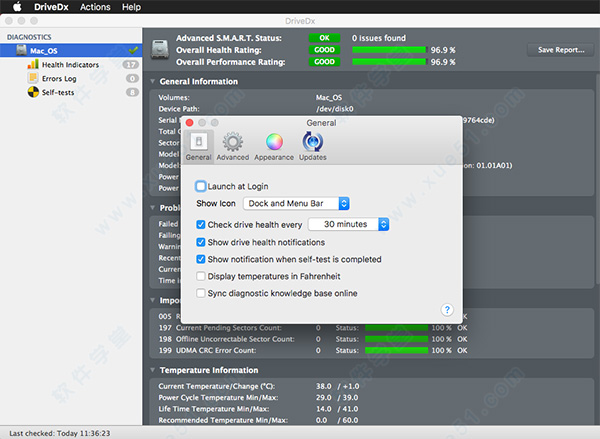Collapse the General Information section
Viewport: 600px width, 439px height.
click(x=152, y=81)
